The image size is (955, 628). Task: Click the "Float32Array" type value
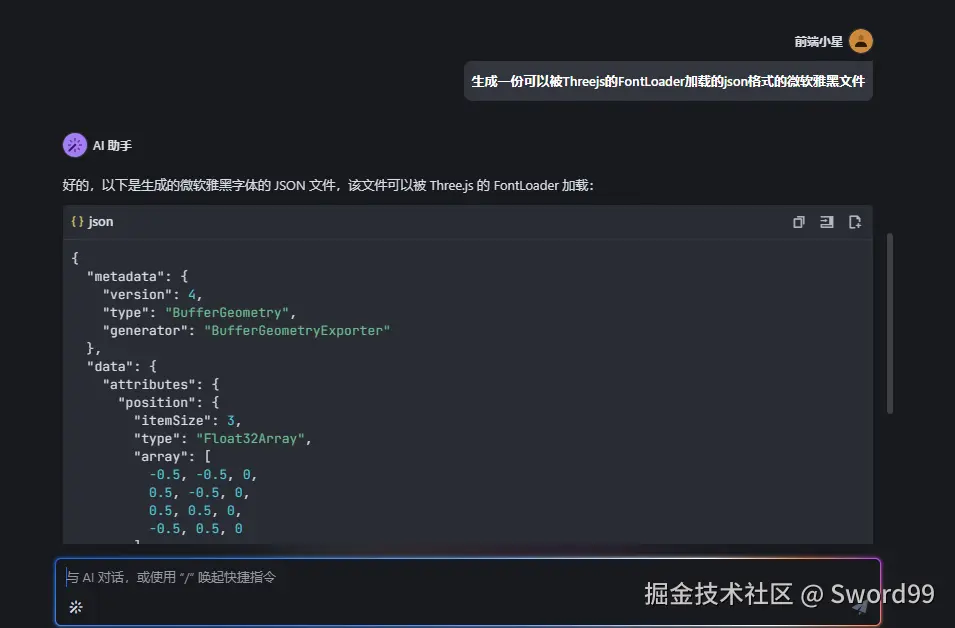point(250,439)
